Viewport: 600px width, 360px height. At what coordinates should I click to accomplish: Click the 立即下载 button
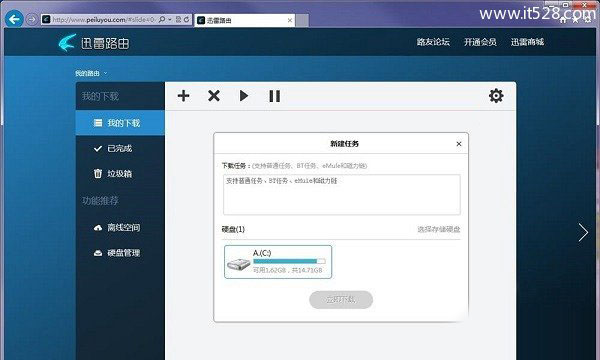tap(341, 300)
